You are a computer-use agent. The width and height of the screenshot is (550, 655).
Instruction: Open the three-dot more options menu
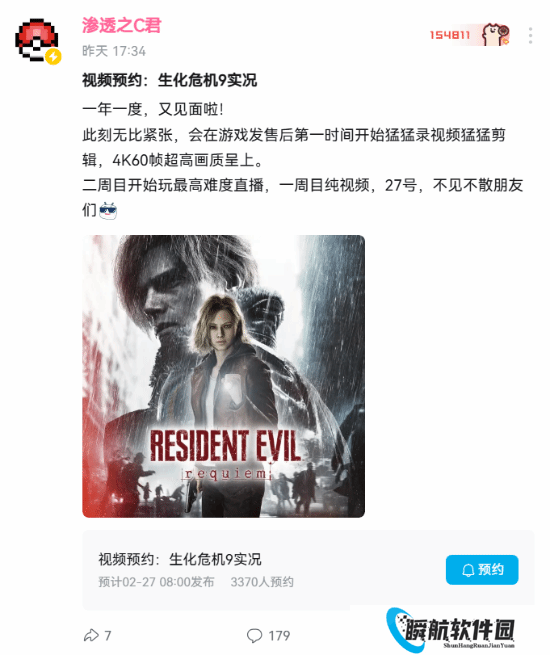530,36
